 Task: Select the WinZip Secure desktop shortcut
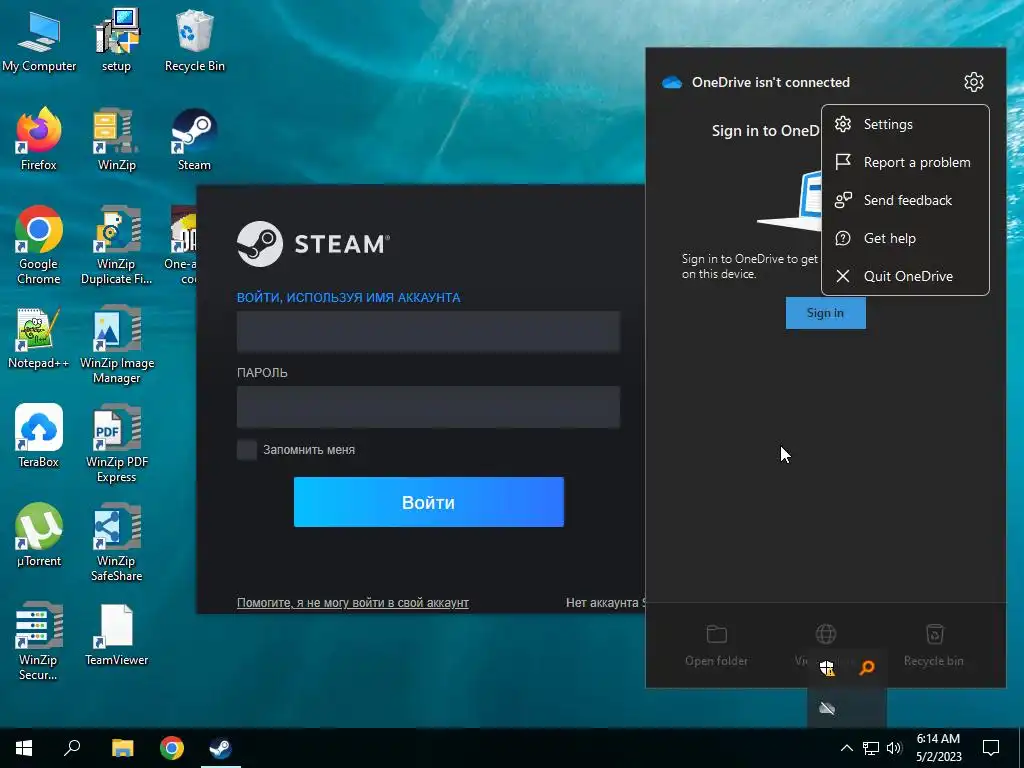[39, 641]
